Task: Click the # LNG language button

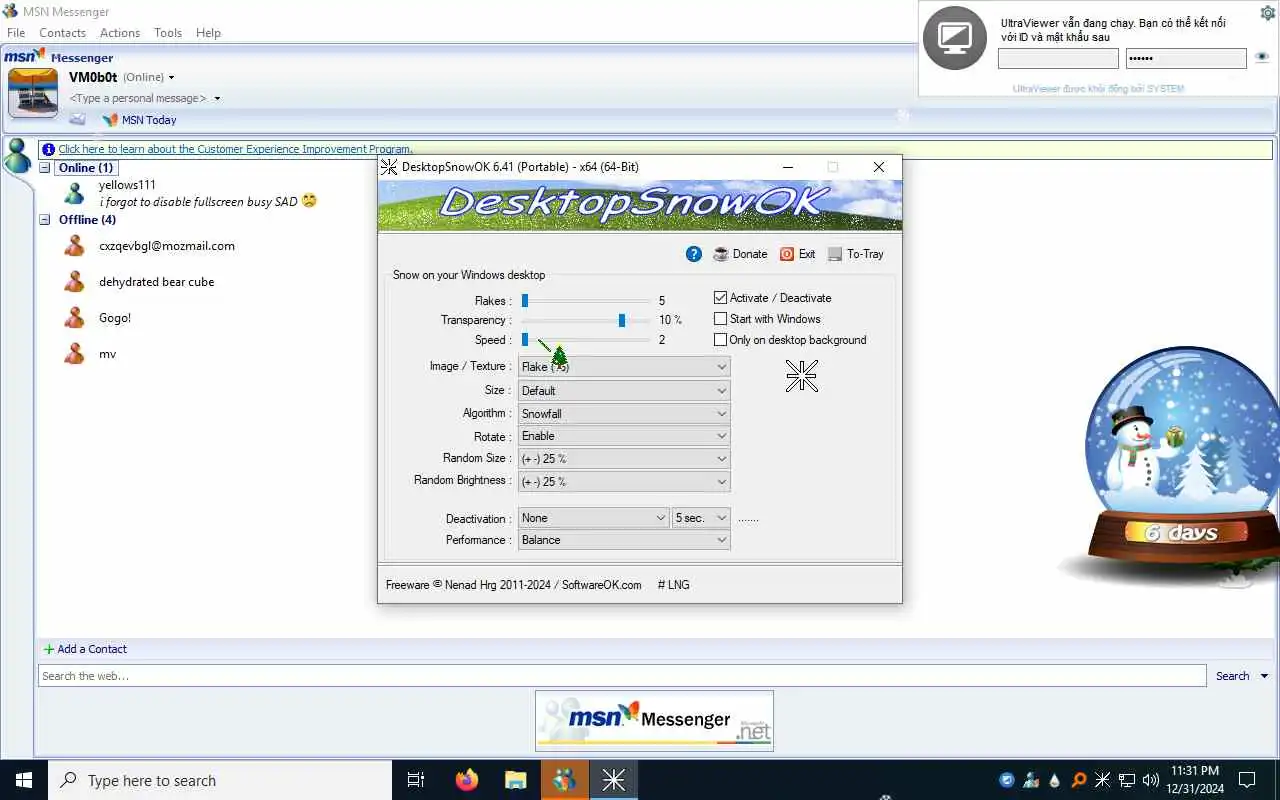Action: coord(673,585)
